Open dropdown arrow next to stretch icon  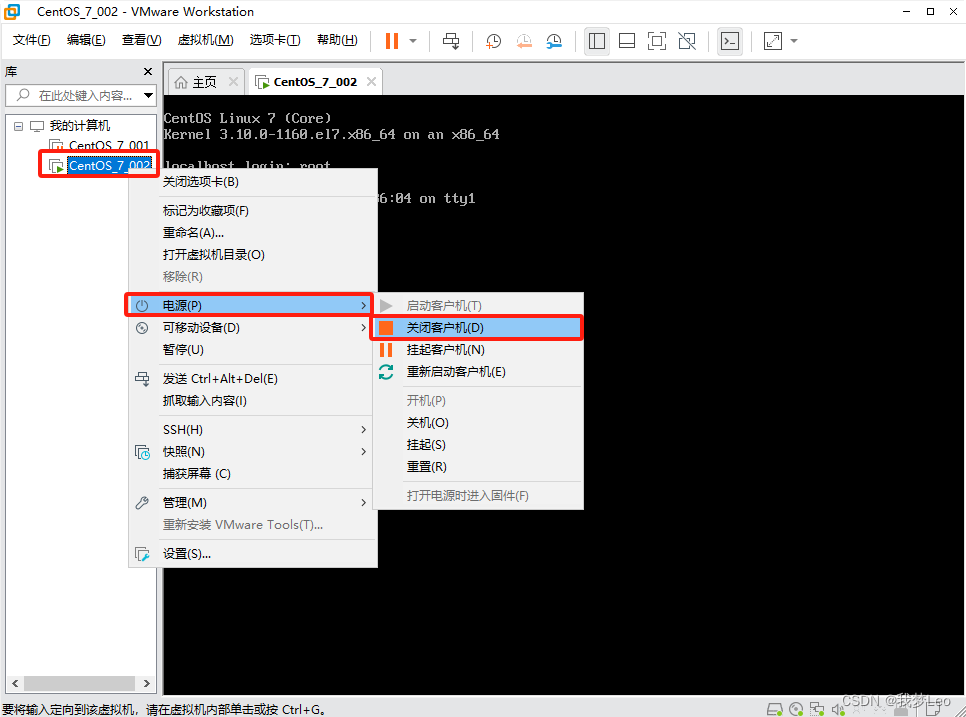(794, 41)
